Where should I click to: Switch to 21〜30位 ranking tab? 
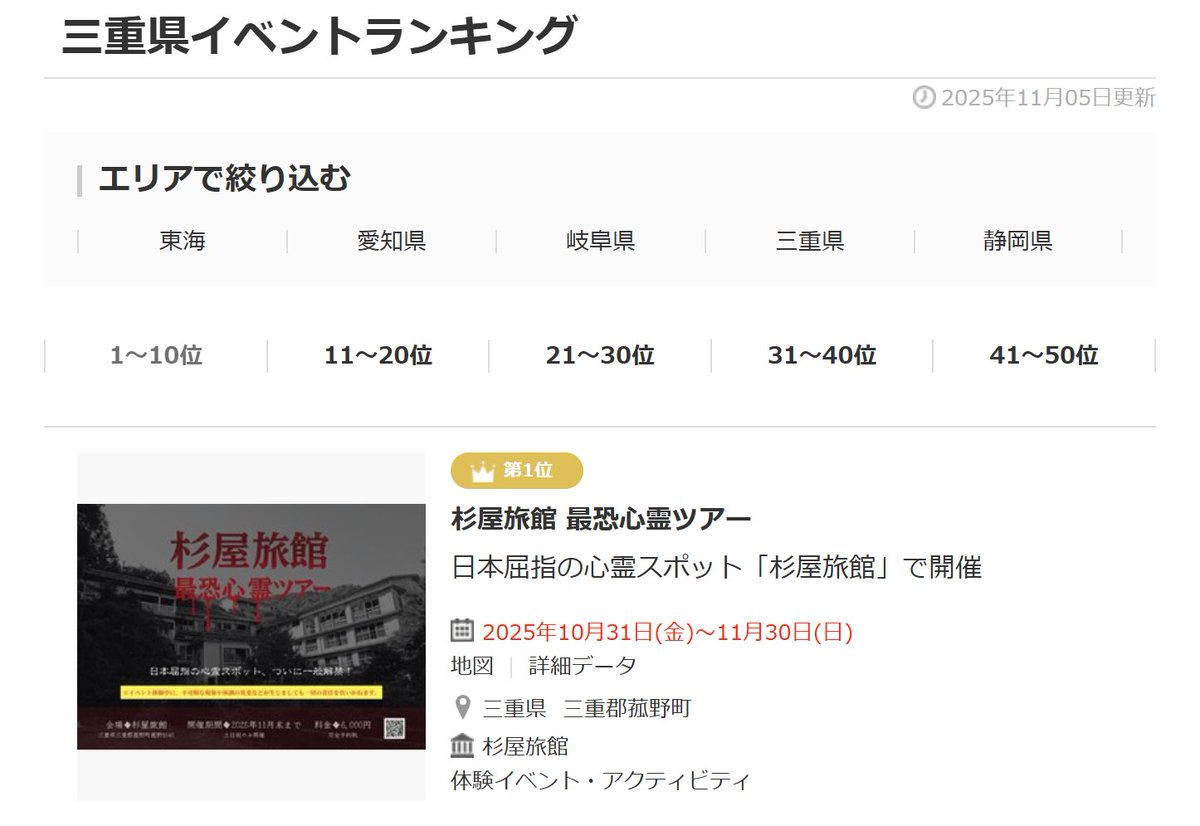[600, 355]
